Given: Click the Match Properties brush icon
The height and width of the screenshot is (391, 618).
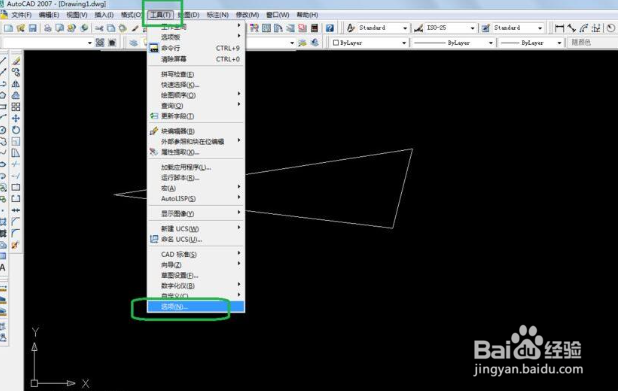Looking at the screenshot, I should (135, 28).
